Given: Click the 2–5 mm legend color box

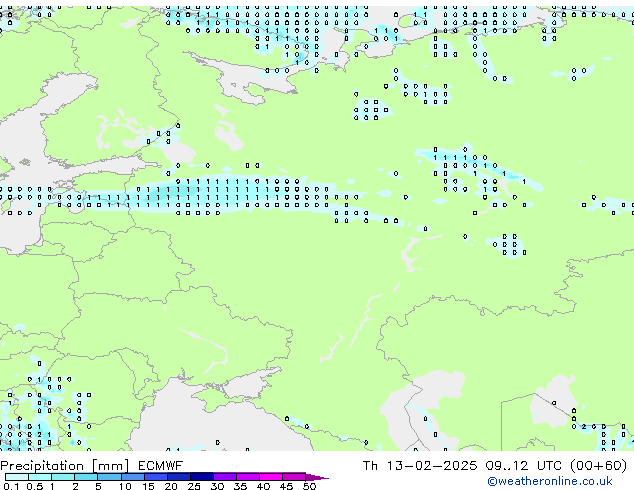Looking at the screenshot, I should 86,477.
